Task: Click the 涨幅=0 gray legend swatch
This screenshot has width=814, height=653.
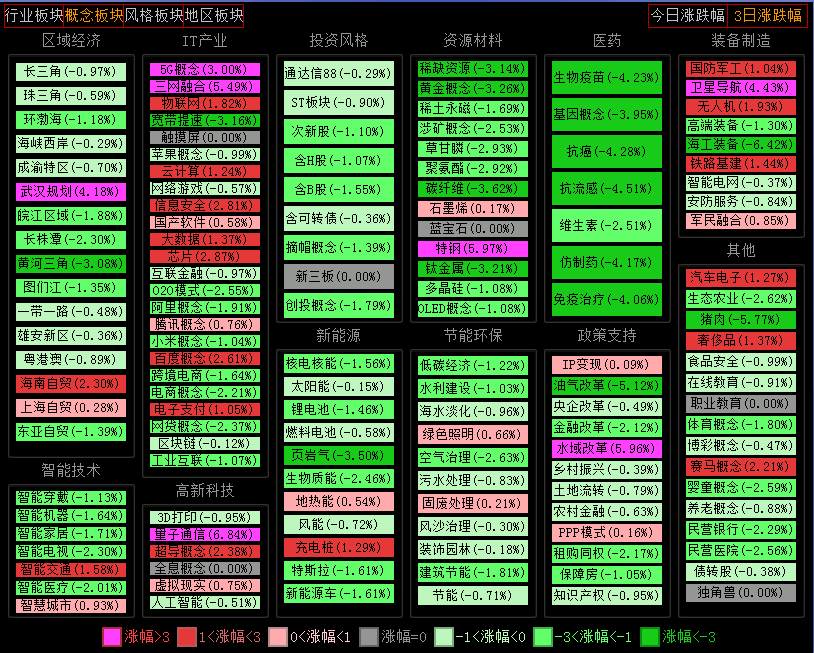Action: coord(369,637)
